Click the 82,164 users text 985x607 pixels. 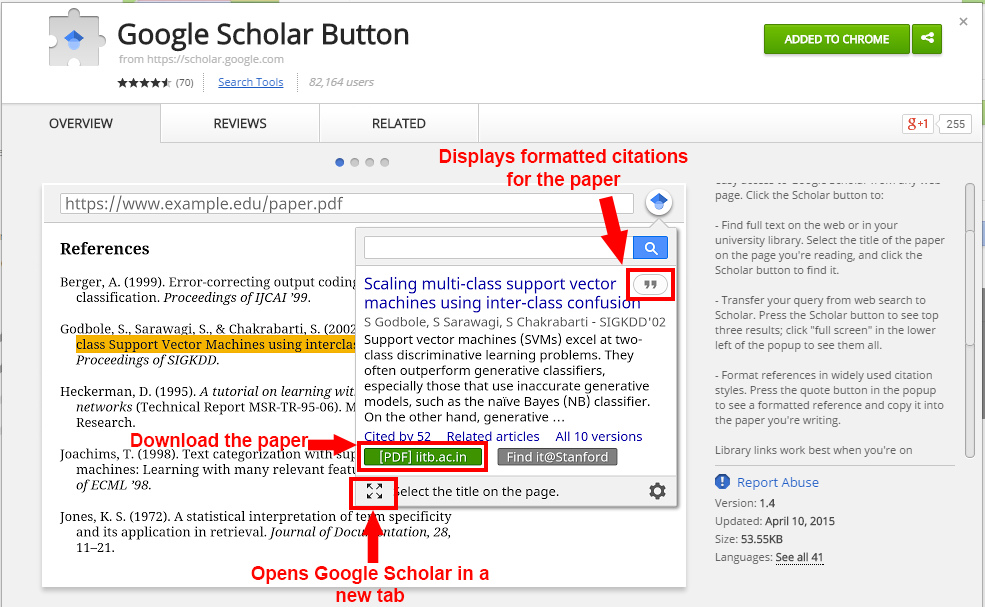click(341, 82)
